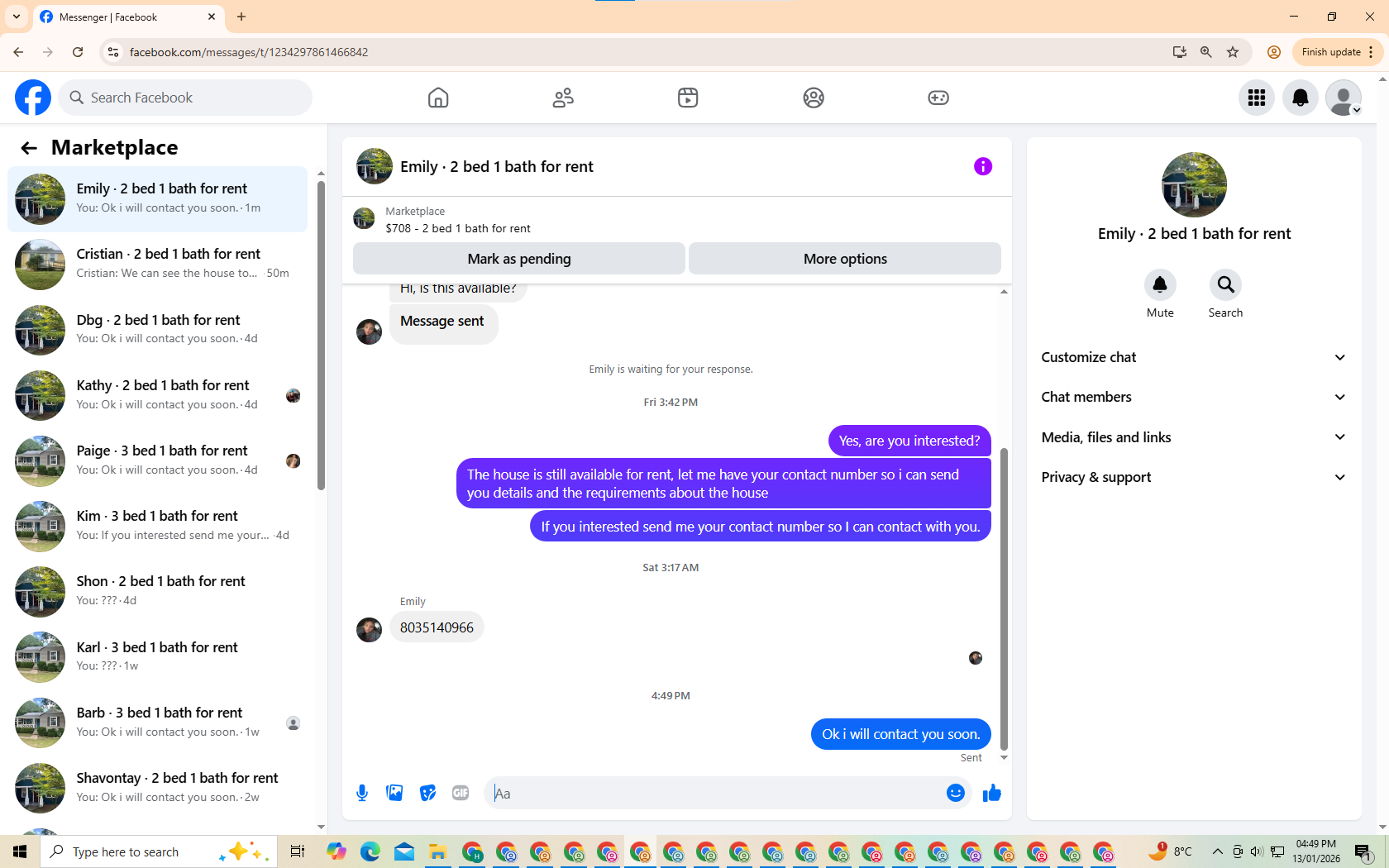Screen dimensions: 1389x868
Task: Expand Chat members section
Action: (1194, 397)
